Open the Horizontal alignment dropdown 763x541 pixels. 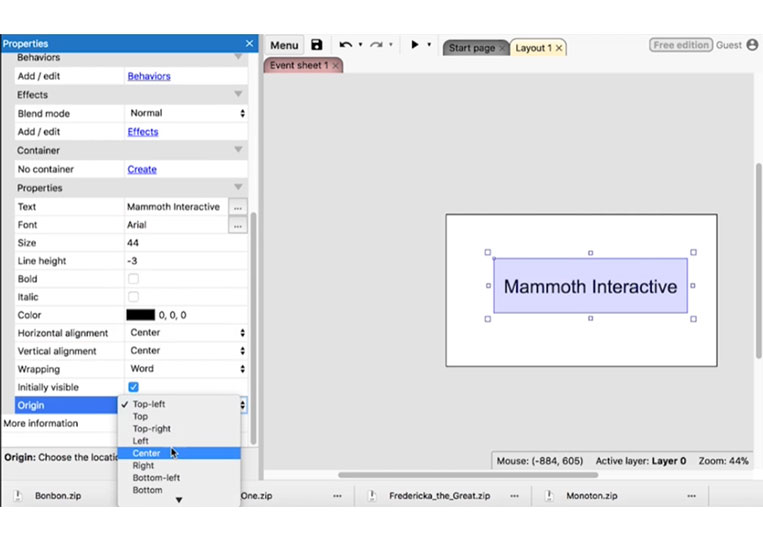(x=186, y=333)
